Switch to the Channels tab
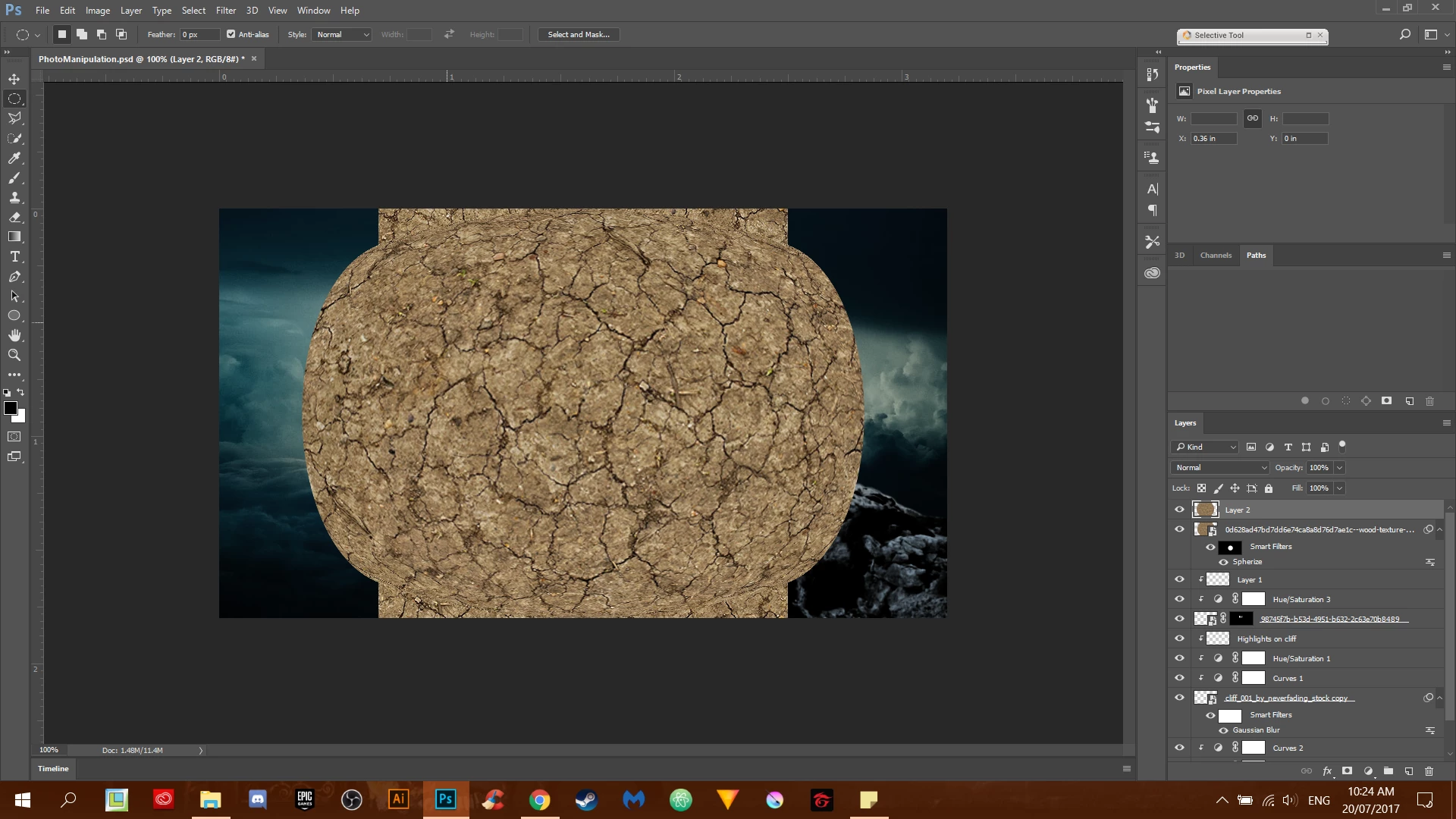 (1216, 255)
